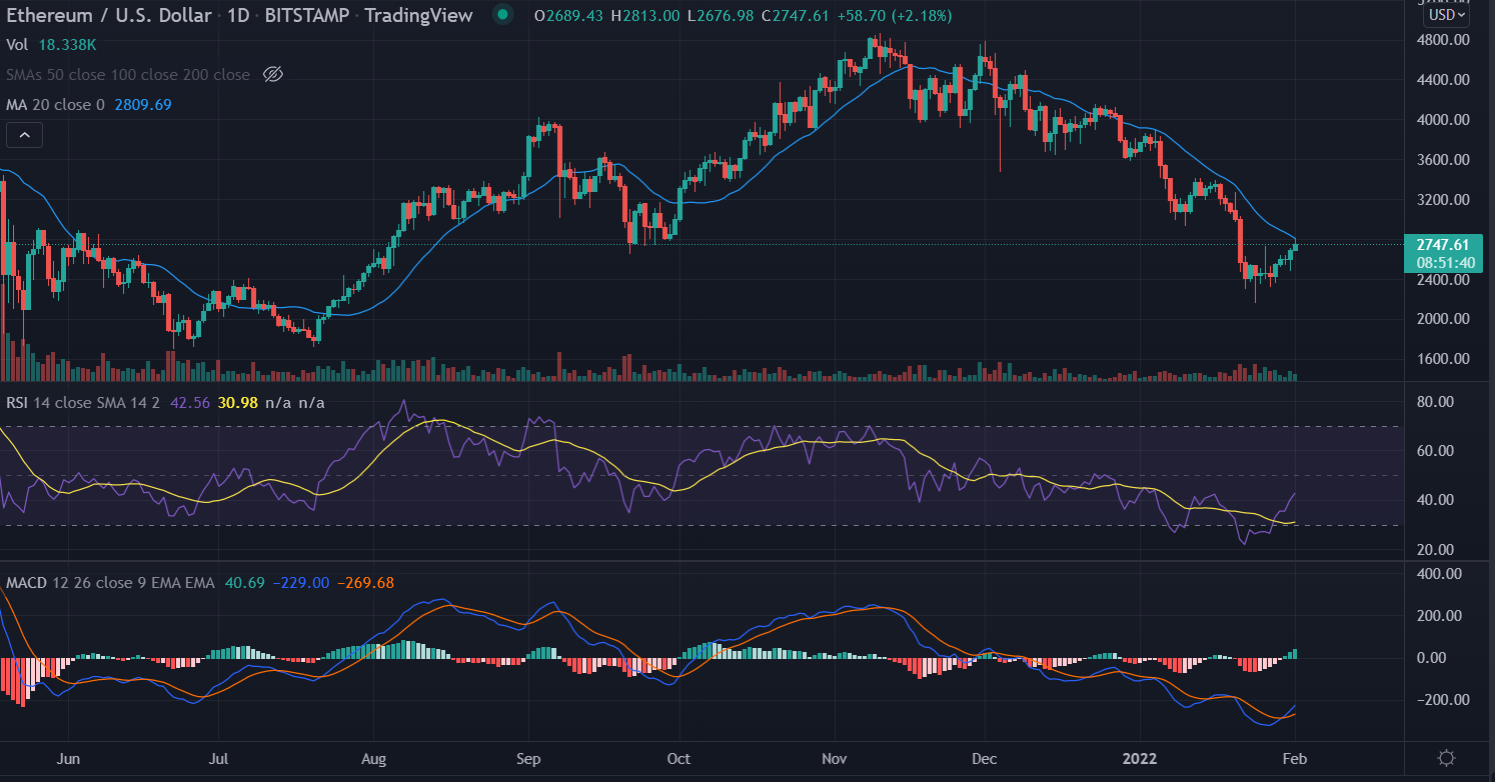Click the BITSTAMP exchange label
Screen dimensions: 1495x782
pos(309,16)
